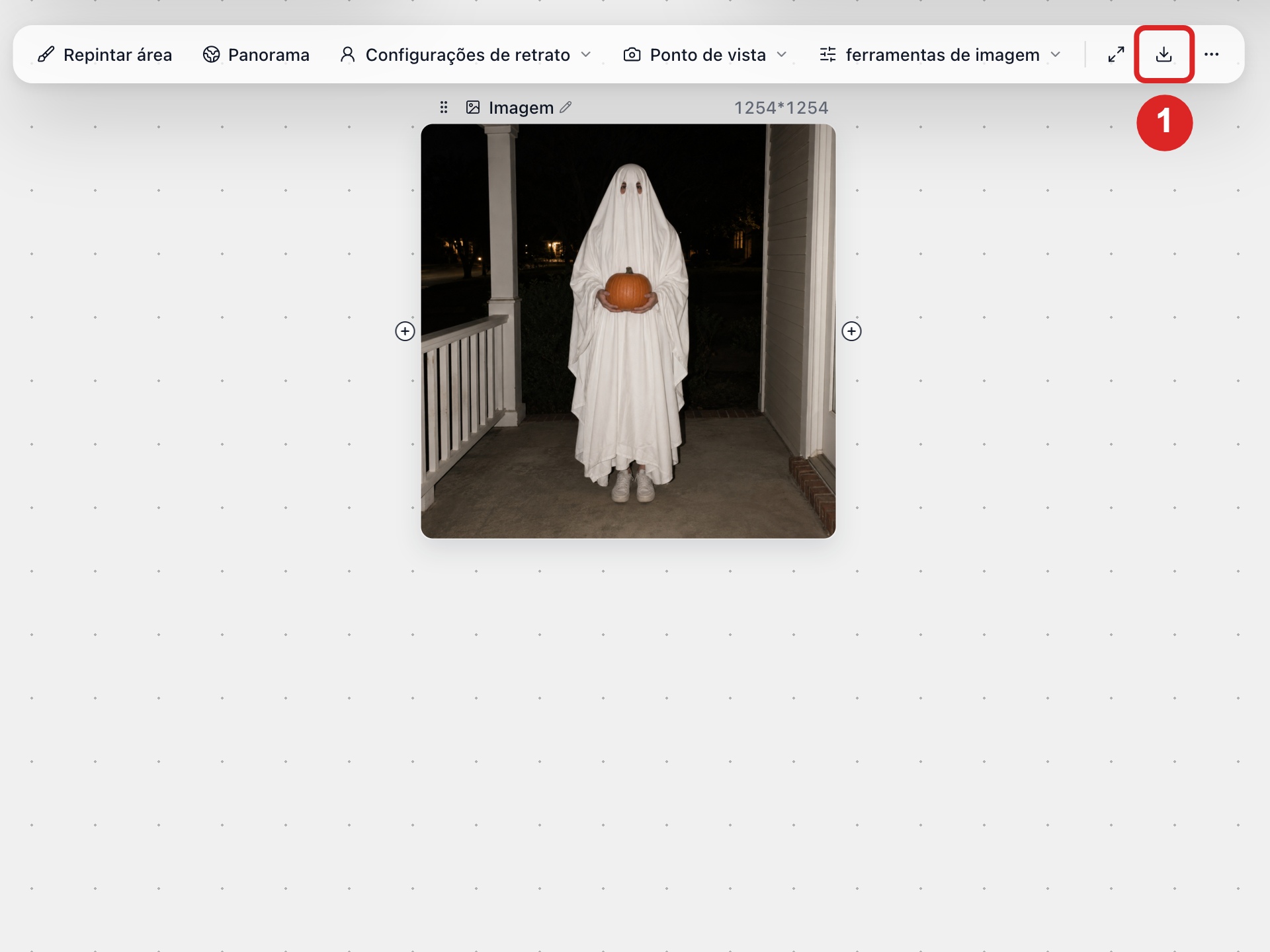Click the drag handle dots beside Imagem
This screenshot has width=1270, height=952.
point(444,107)
